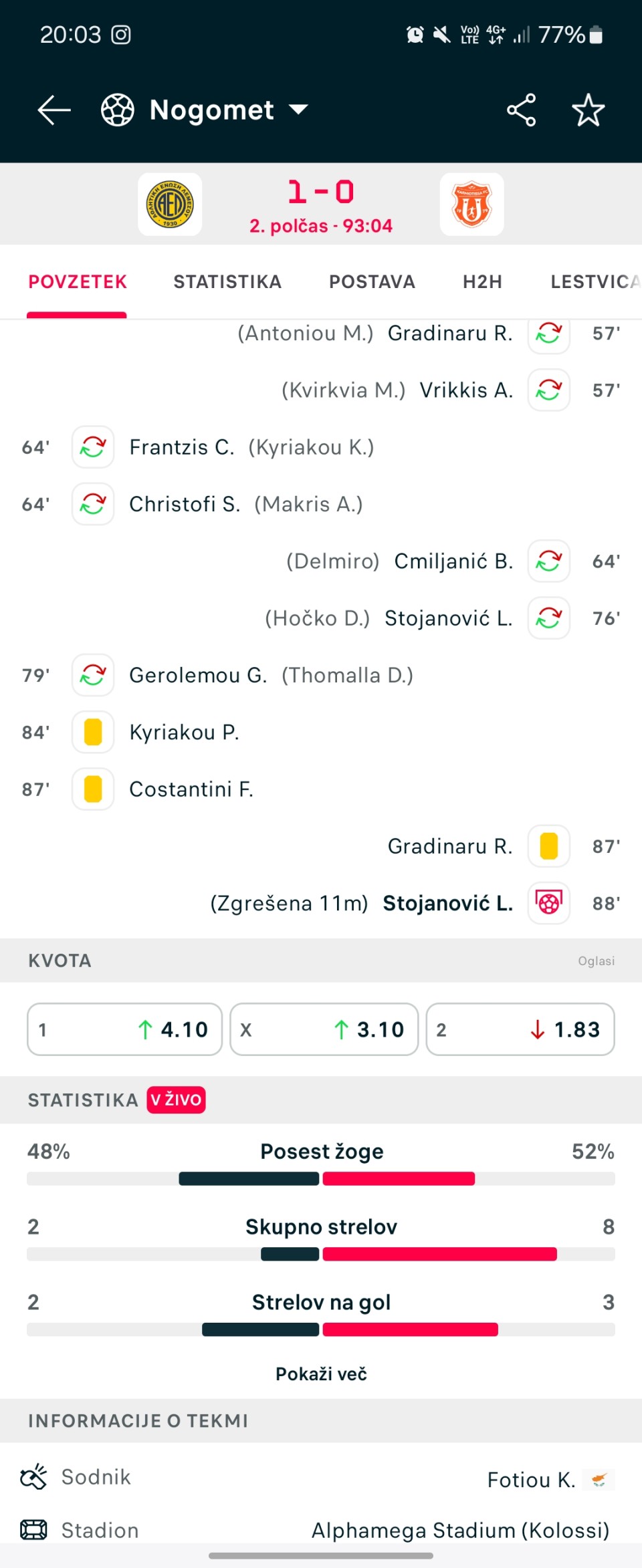Tap the Posest žoge possession bar

tap(321, 1179)
